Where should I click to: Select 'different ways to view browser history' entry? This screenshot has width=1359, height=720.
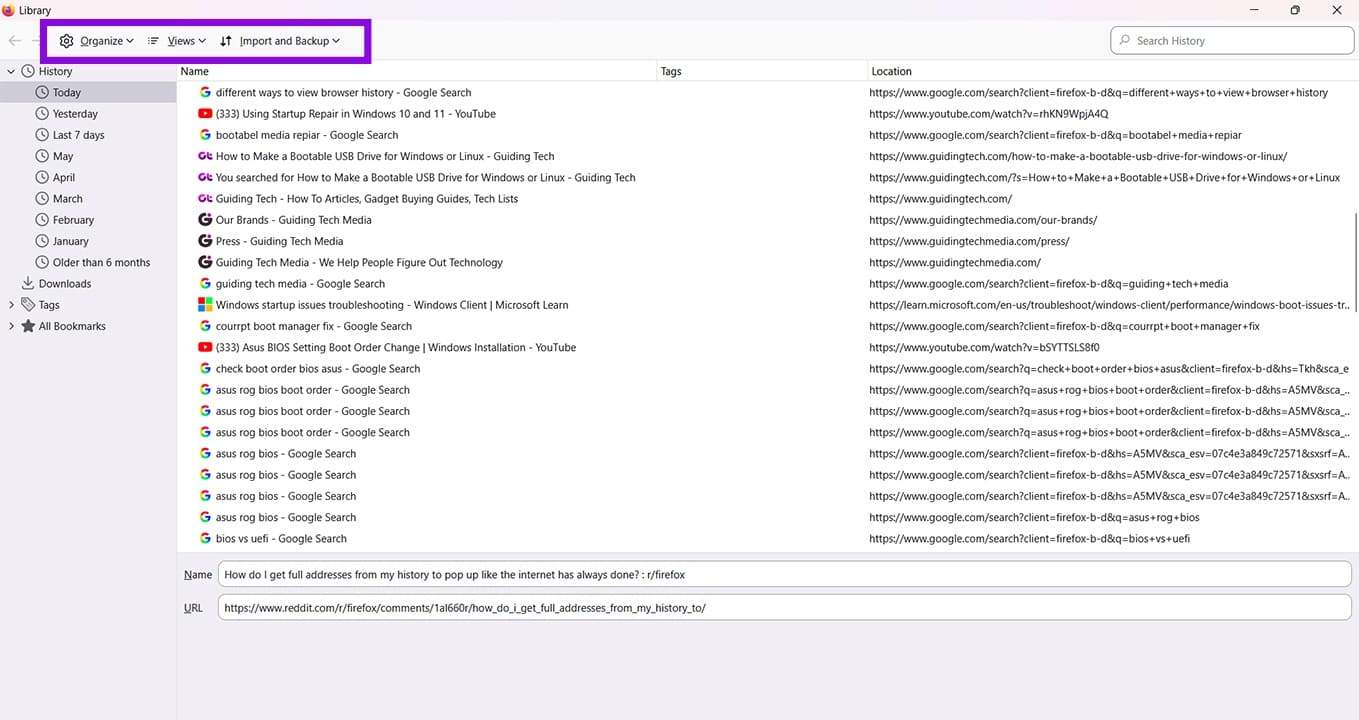click(x=343, y=93)
